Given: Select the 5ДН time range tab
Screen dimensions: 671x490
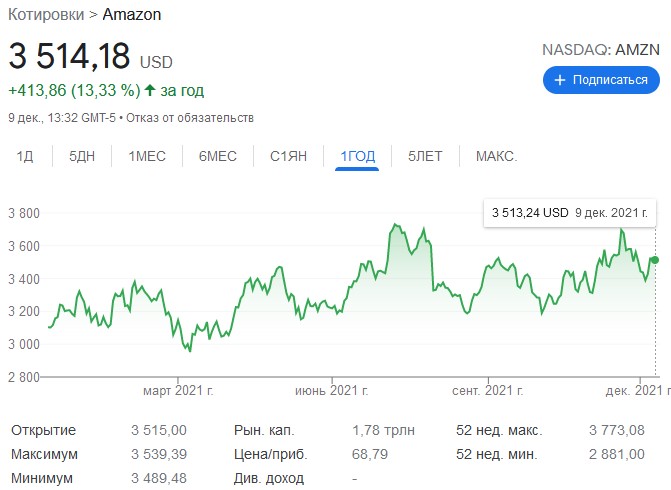Looking at the screenshot, I should [x=82, y=156].
